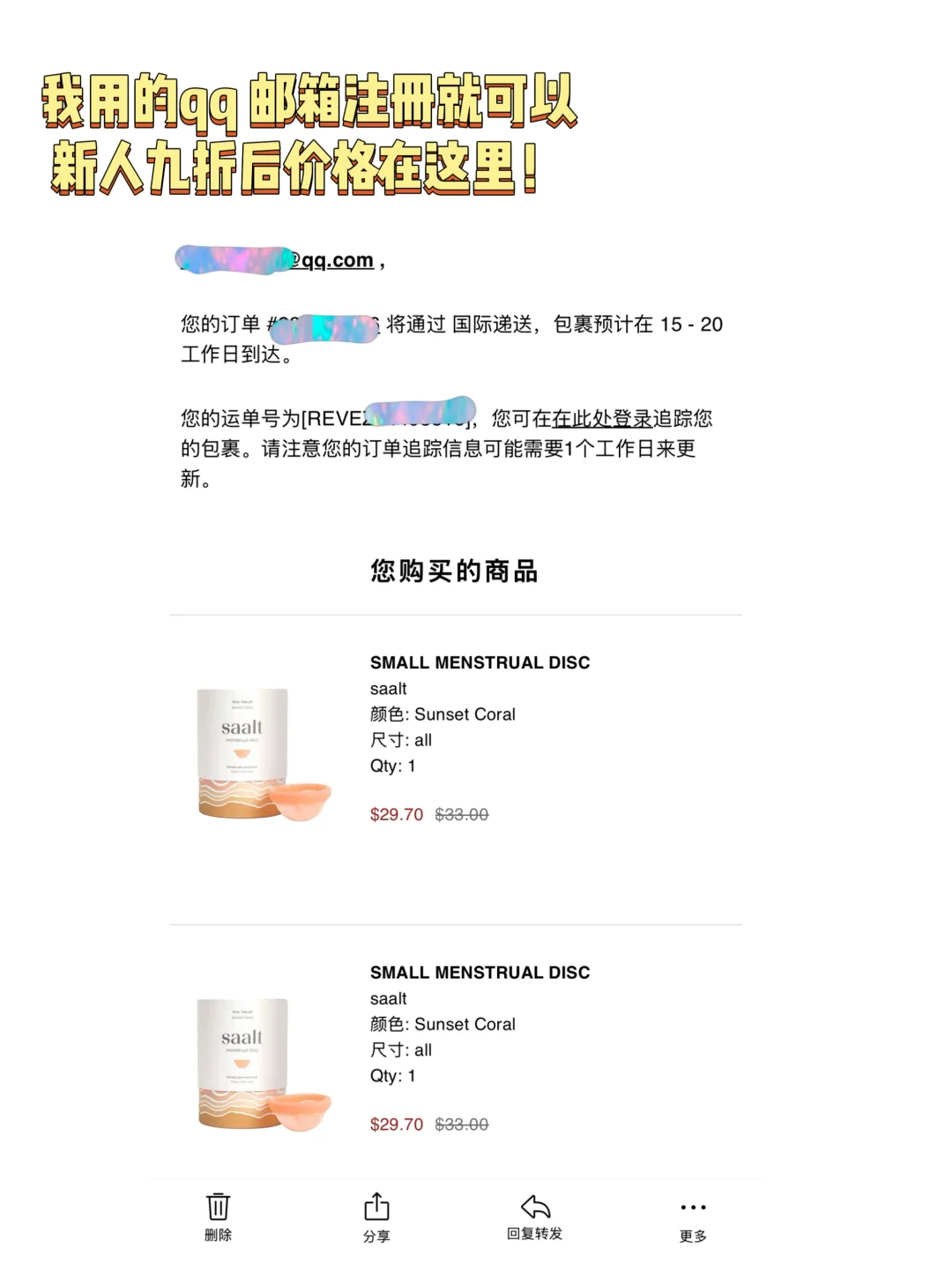Screen dimensions: 952x1270
Task: Tap the 更多 label in bottom bar
Action: [693, 1236]
